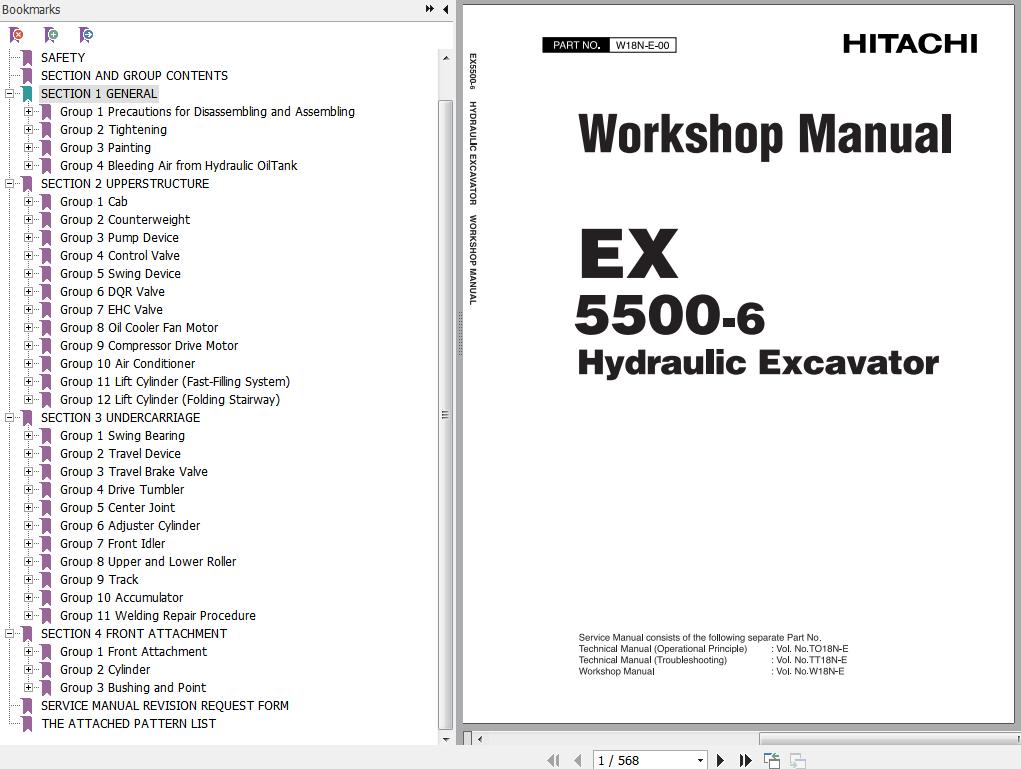Open Group 6 Adjuster Cylinder bookmark
The image size is (1021, 769).
pyautogui.click(x=130, y=525)
